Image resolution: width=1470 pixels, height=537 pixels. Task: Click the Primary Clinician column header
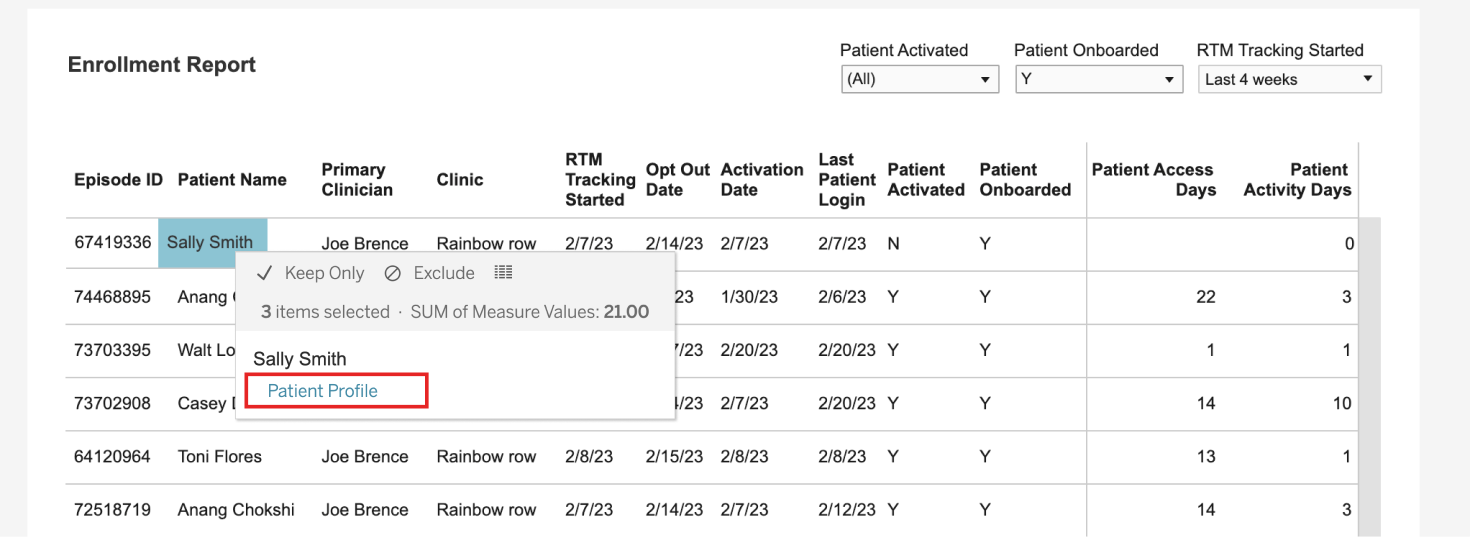tap(357, 180)
